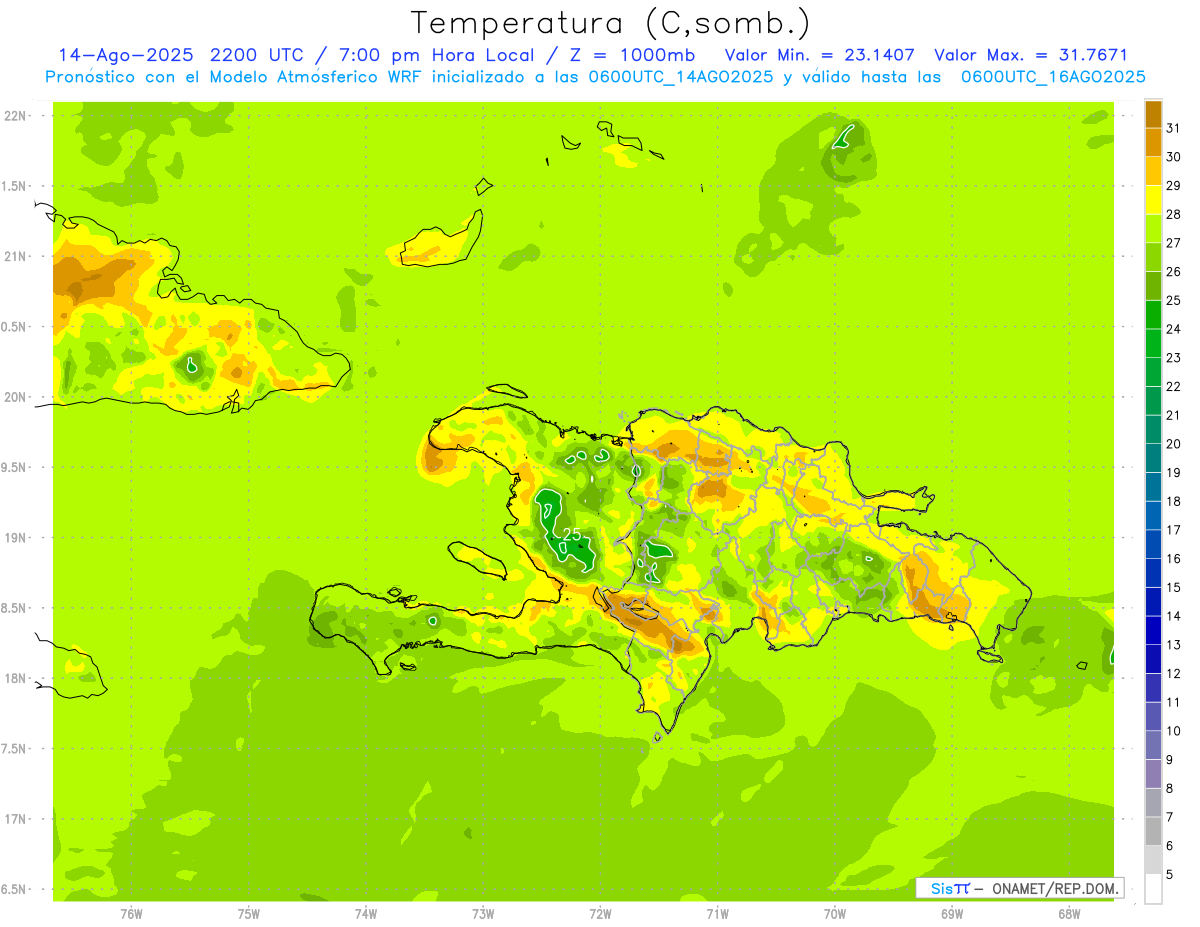Click the "Sisπ – ONAMET/REP.DOM." credit box

(x=1019, y=888)
